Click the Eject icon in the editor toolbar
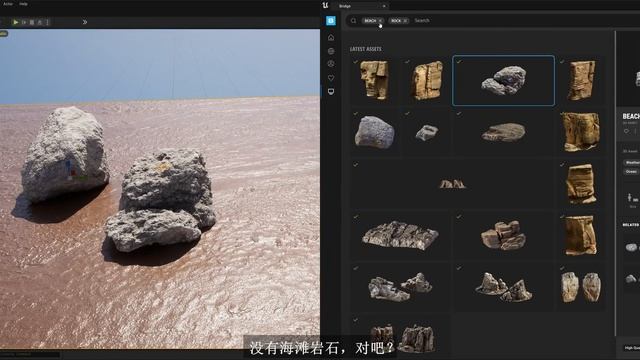The height and width of the screenshot is (360, 640). [40, 22]
